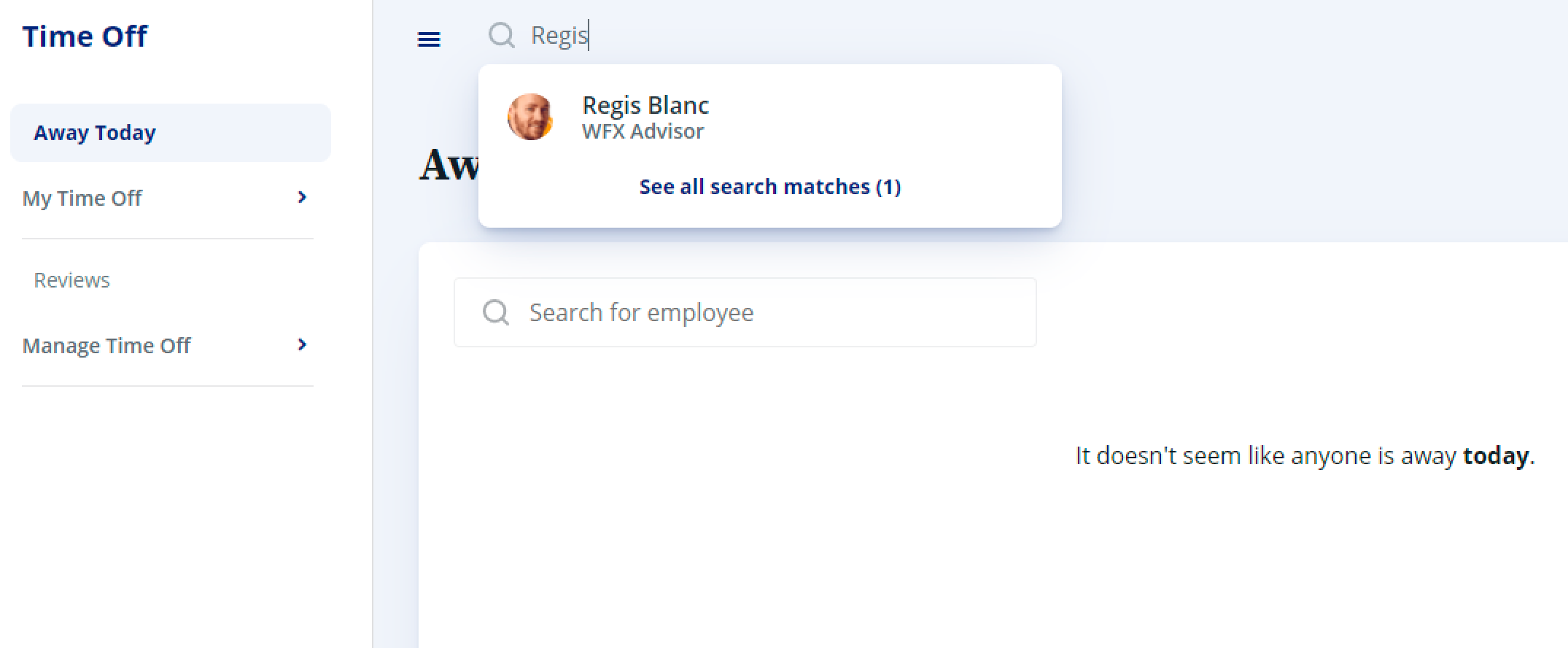Click the word today in message
The height and width of the screenshot is (648, 1568).
click(1496, 456)
